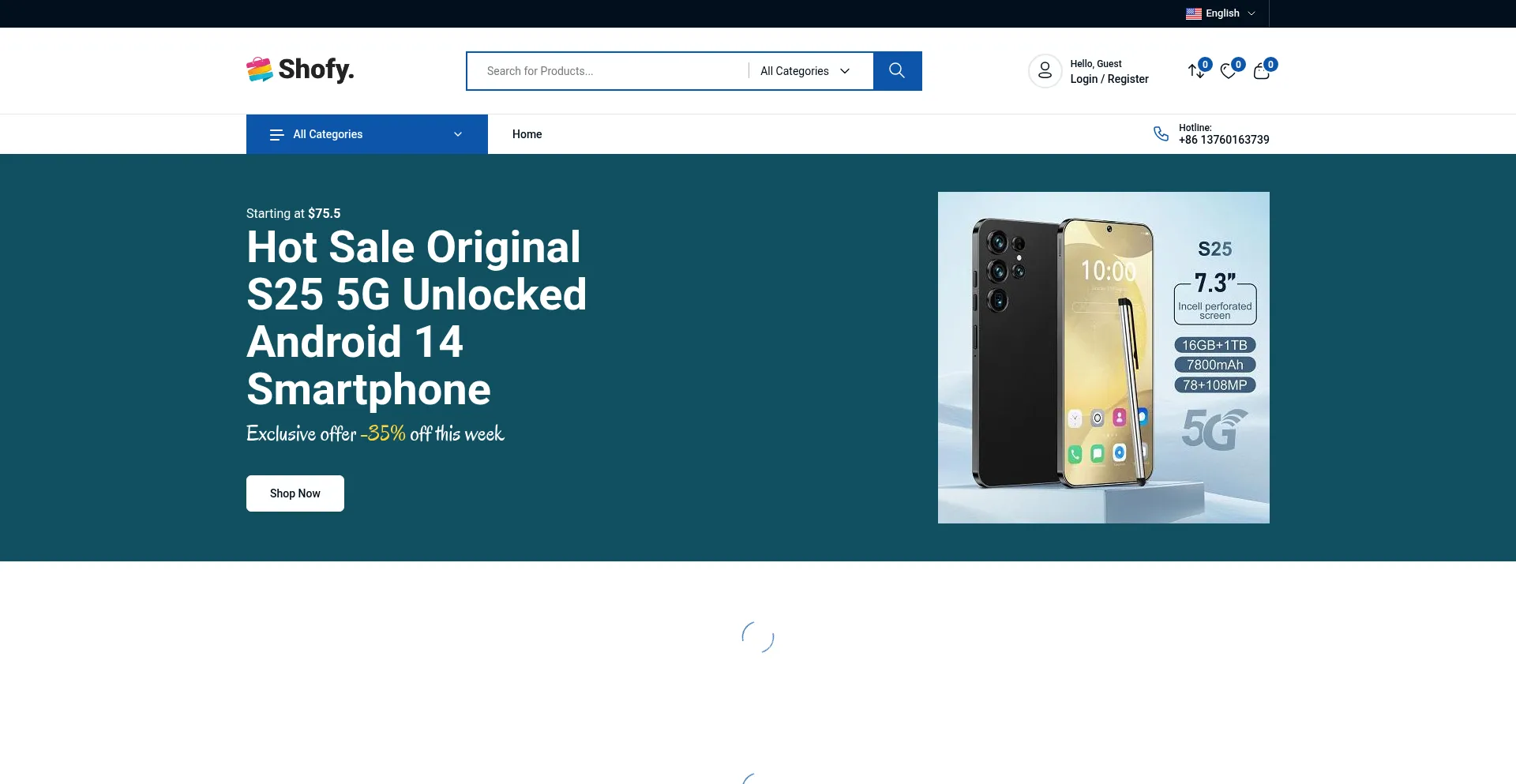Click the Login / Register link

coord(1109,79)
